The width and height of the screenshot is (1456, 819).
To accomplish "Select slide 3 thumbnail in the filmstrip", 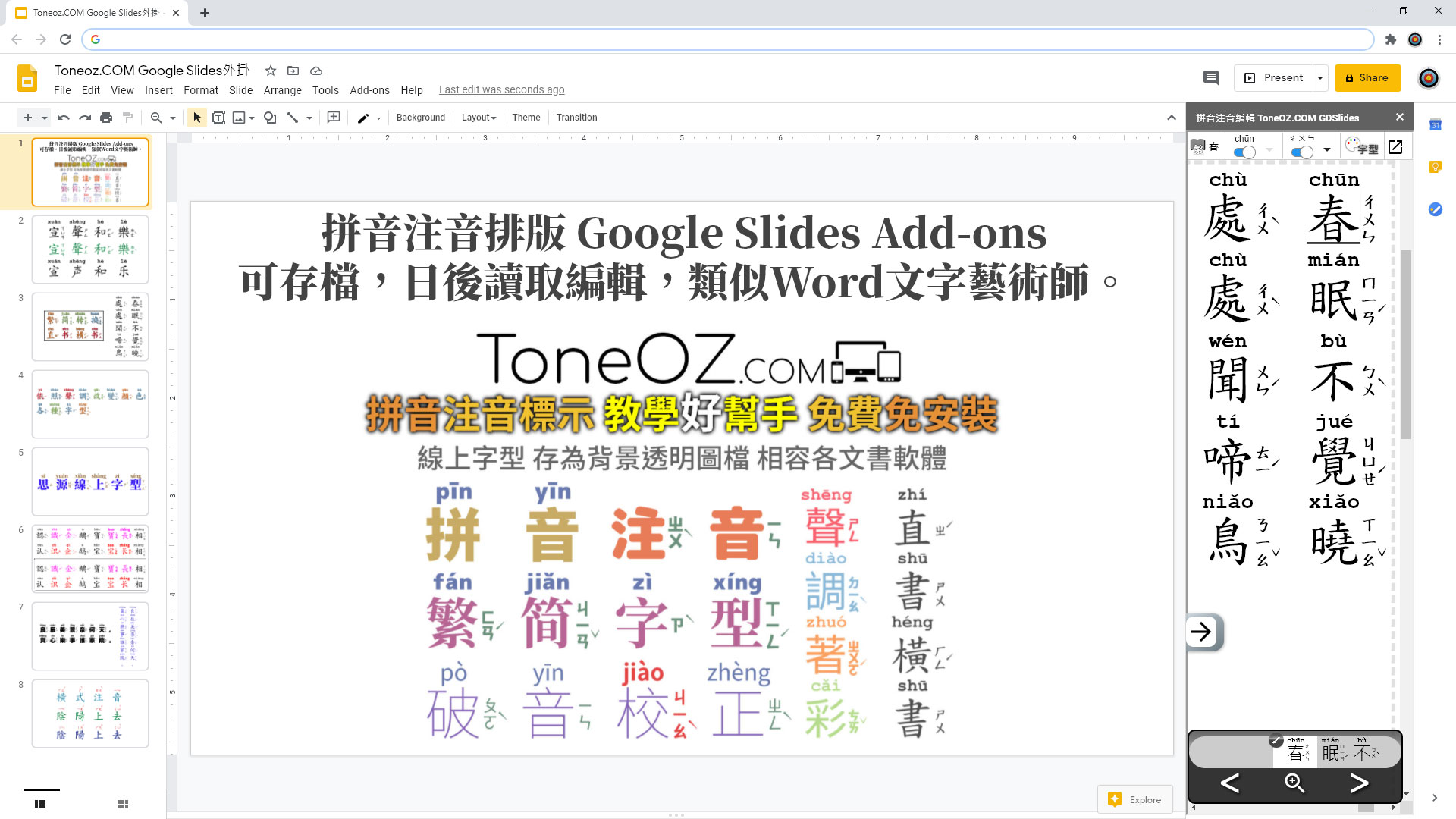I will [x=89, y=326].
